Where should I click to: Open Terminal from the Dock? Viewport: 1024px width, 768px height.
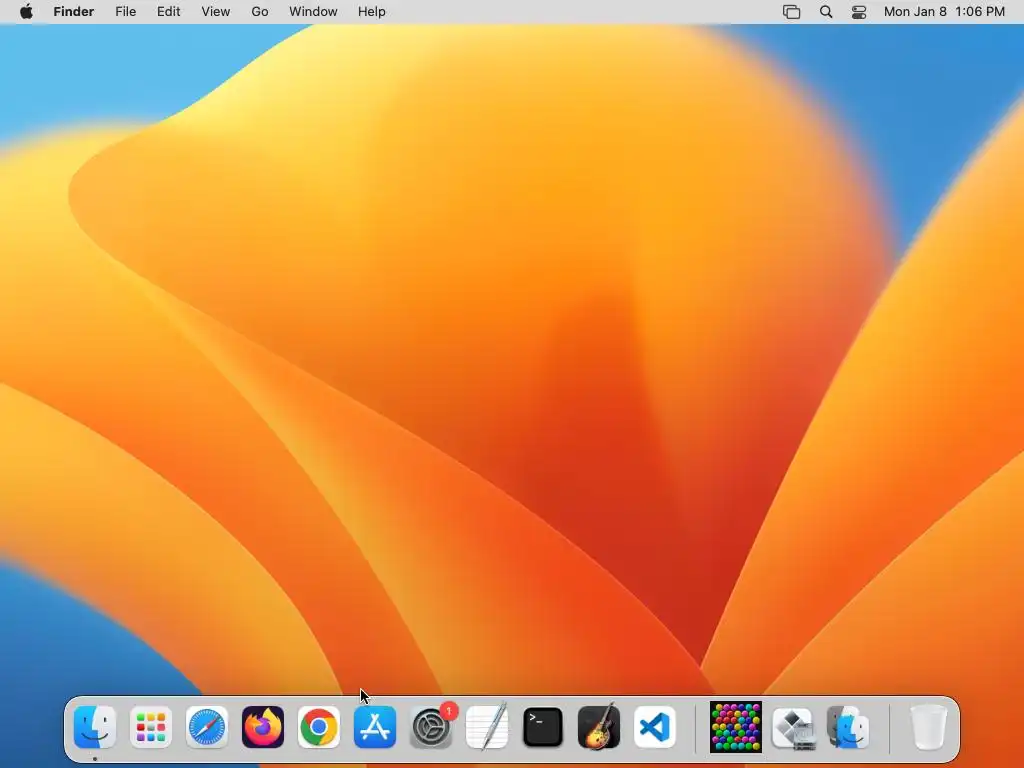pos(543,727)
